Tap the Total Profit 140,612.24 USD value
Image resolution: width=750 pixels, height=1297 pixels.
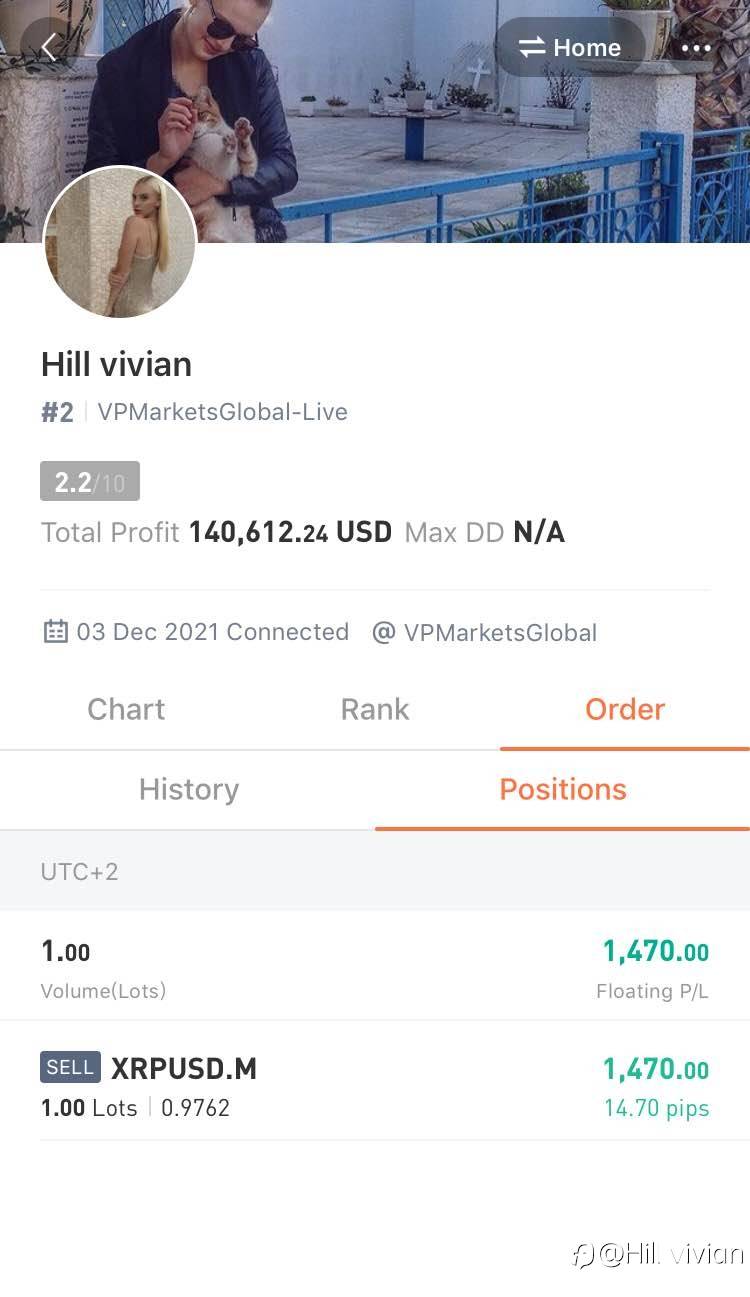290,532
